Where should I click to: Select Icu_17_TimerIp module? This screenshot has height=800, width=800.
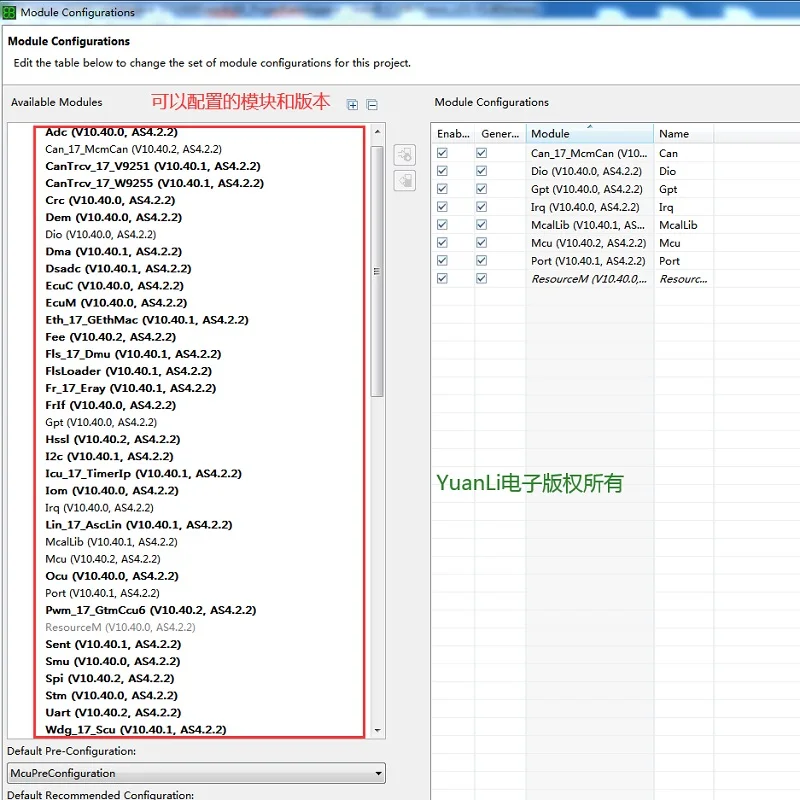pyautogui.click(x=143, y=473)
